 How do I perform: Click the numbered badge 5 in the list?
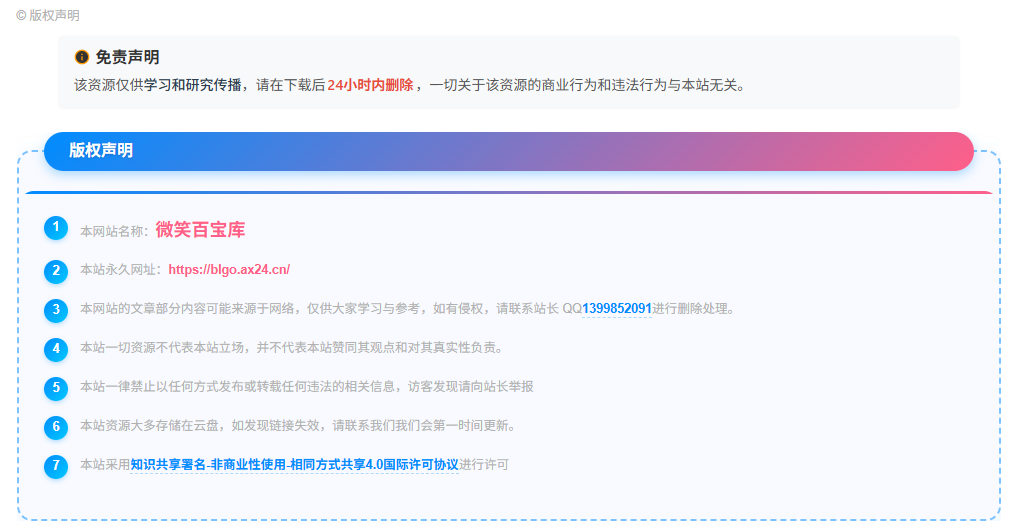(x=56, y=388)
